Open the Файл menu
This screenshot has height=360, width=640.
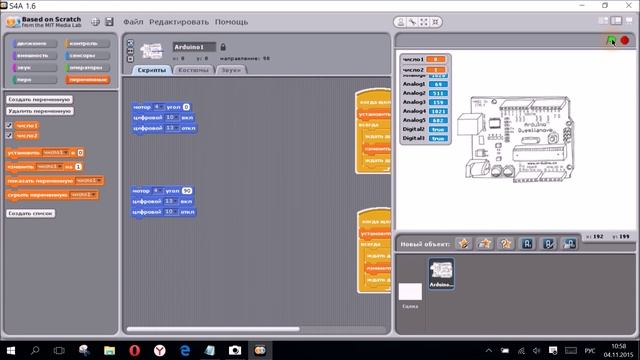point(133,22)
